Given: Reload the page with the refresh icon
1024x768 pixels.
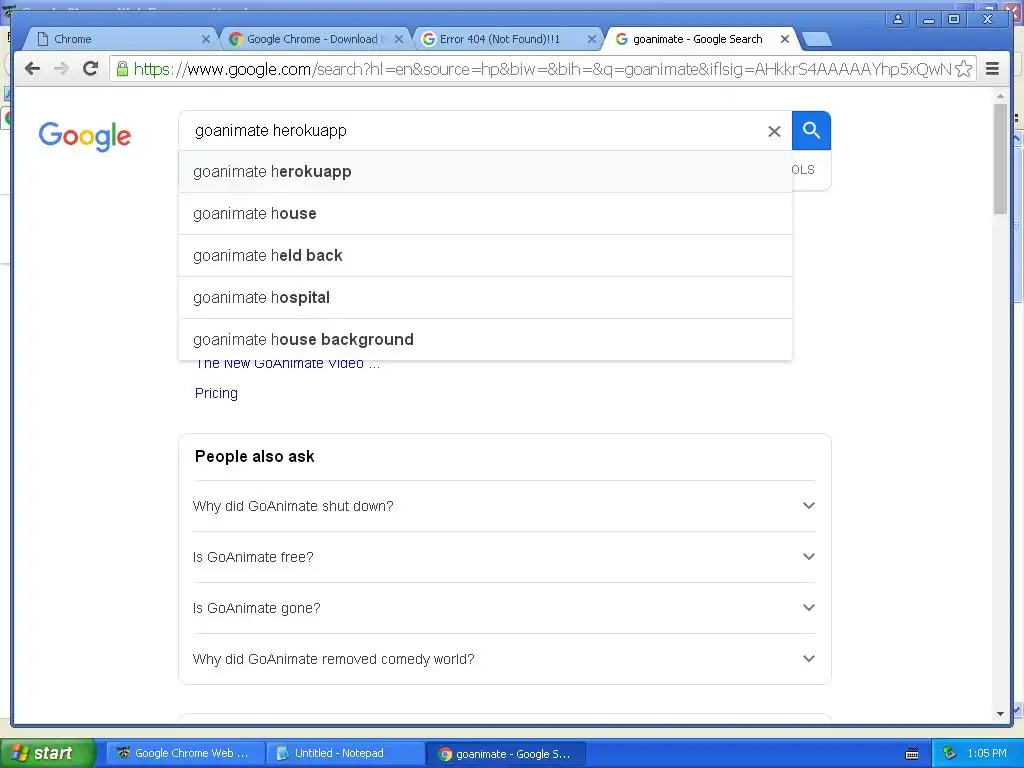Looking at the screenshot, I should (91, 69).
